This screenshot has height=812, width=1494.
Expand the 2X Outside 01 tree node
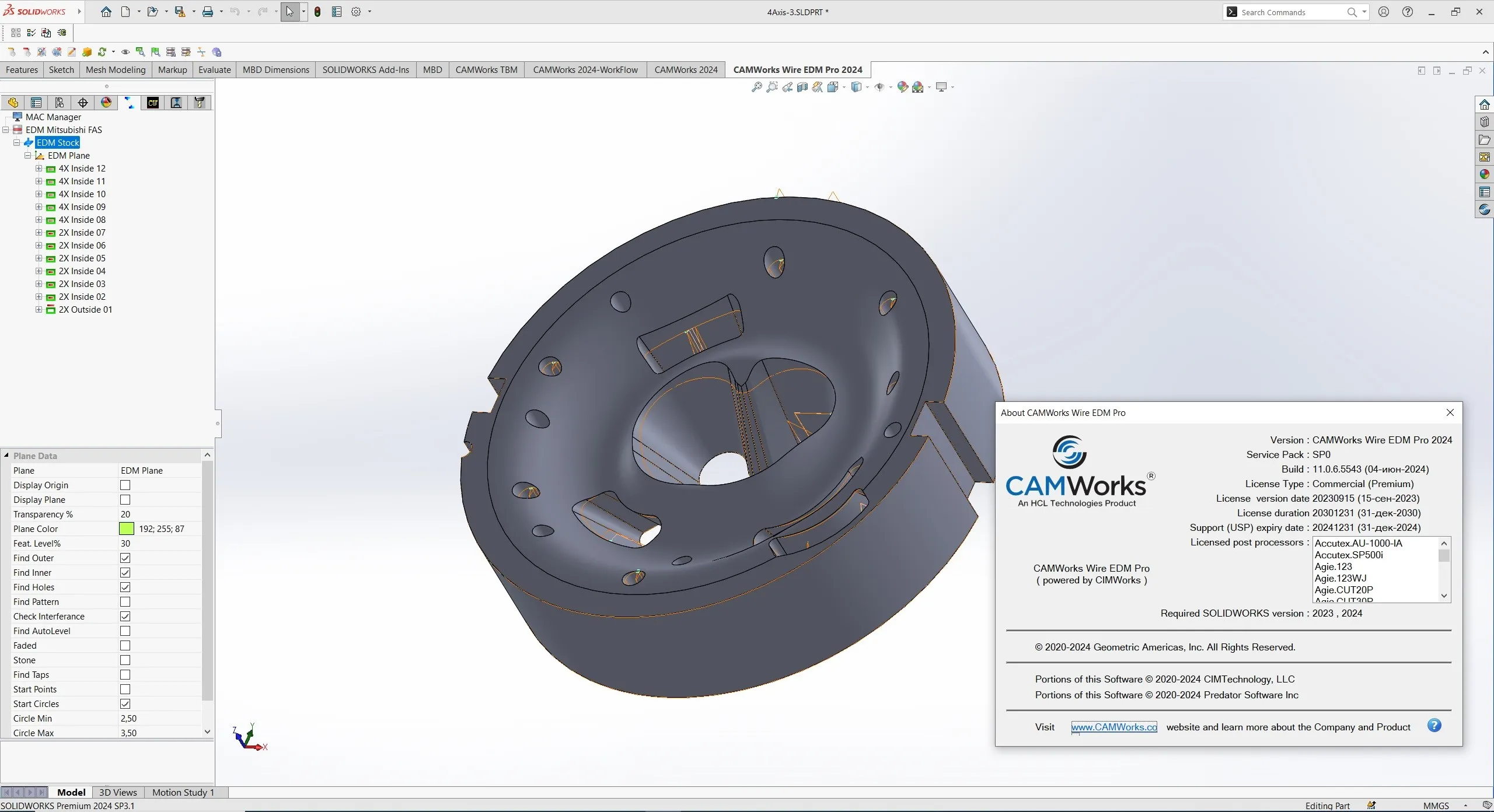pos(39,310)
